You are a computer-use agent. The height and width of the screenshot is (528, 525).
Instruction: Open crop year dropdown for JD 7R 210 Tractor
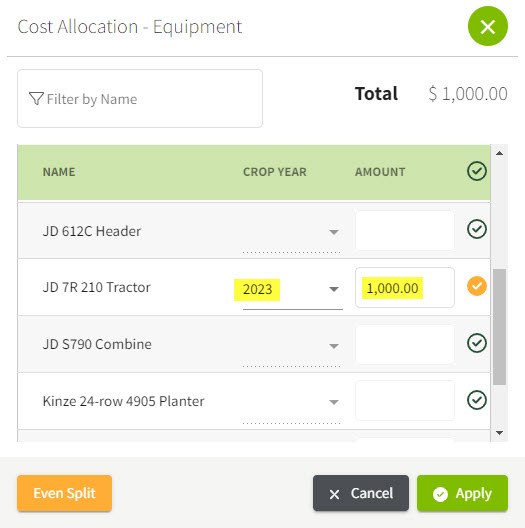[292, 289]
